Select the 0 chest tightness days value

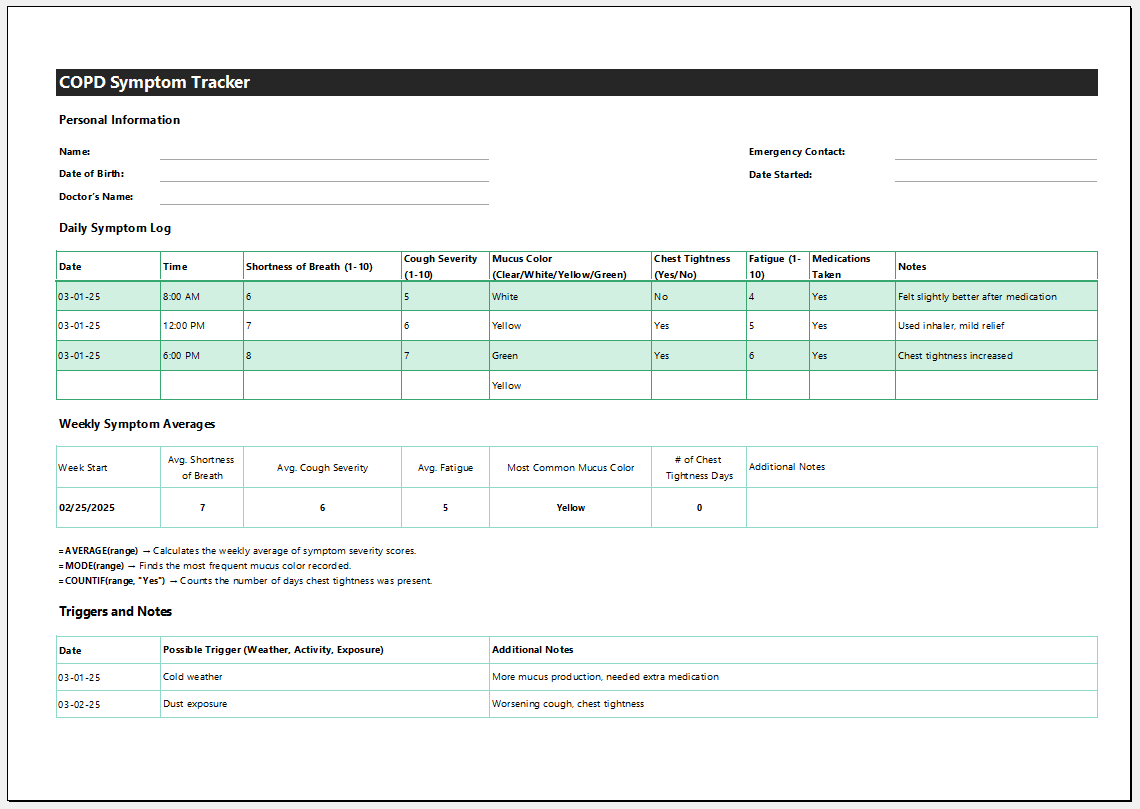click(x=699, y=507)
